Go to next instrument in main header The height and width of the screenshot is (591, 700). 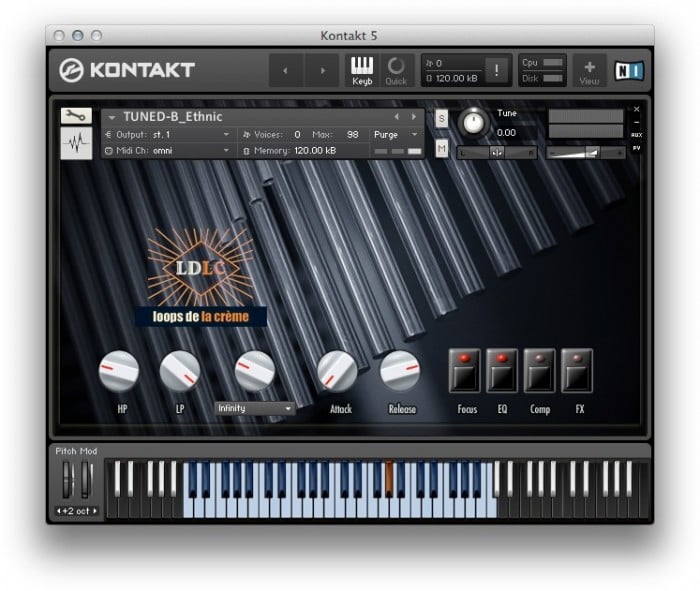[322, 71]
